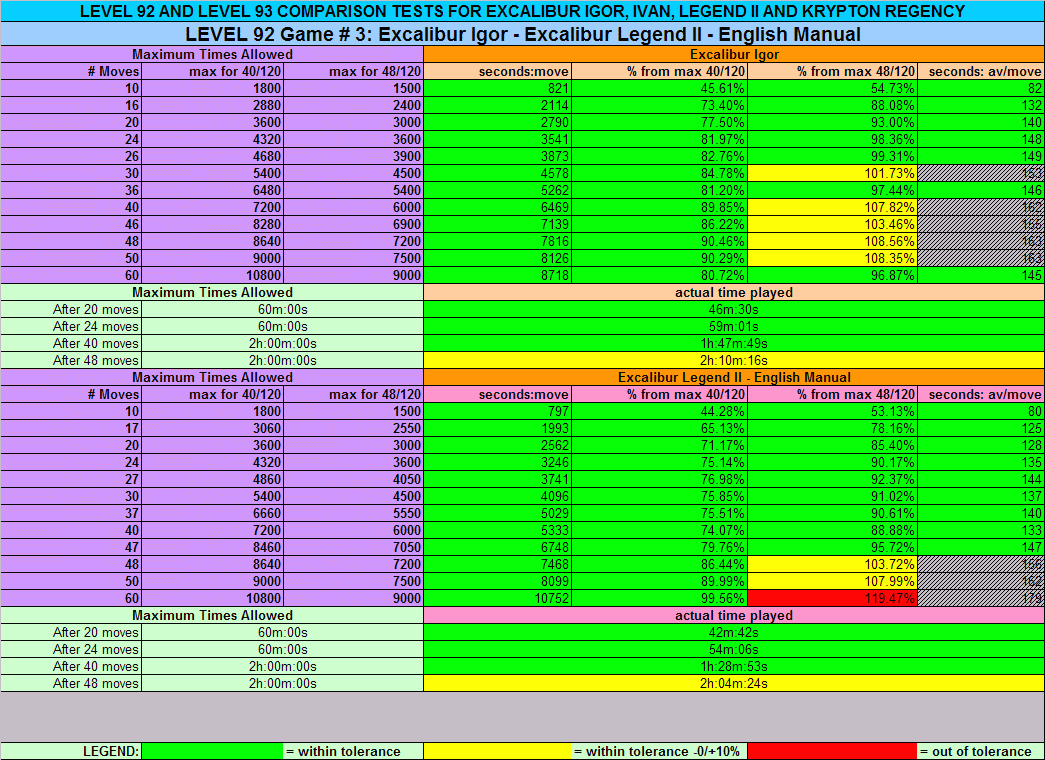Select the max for 40/120 value 8280
Viewport: 1045px width, 760px height.
coord(213,225)
